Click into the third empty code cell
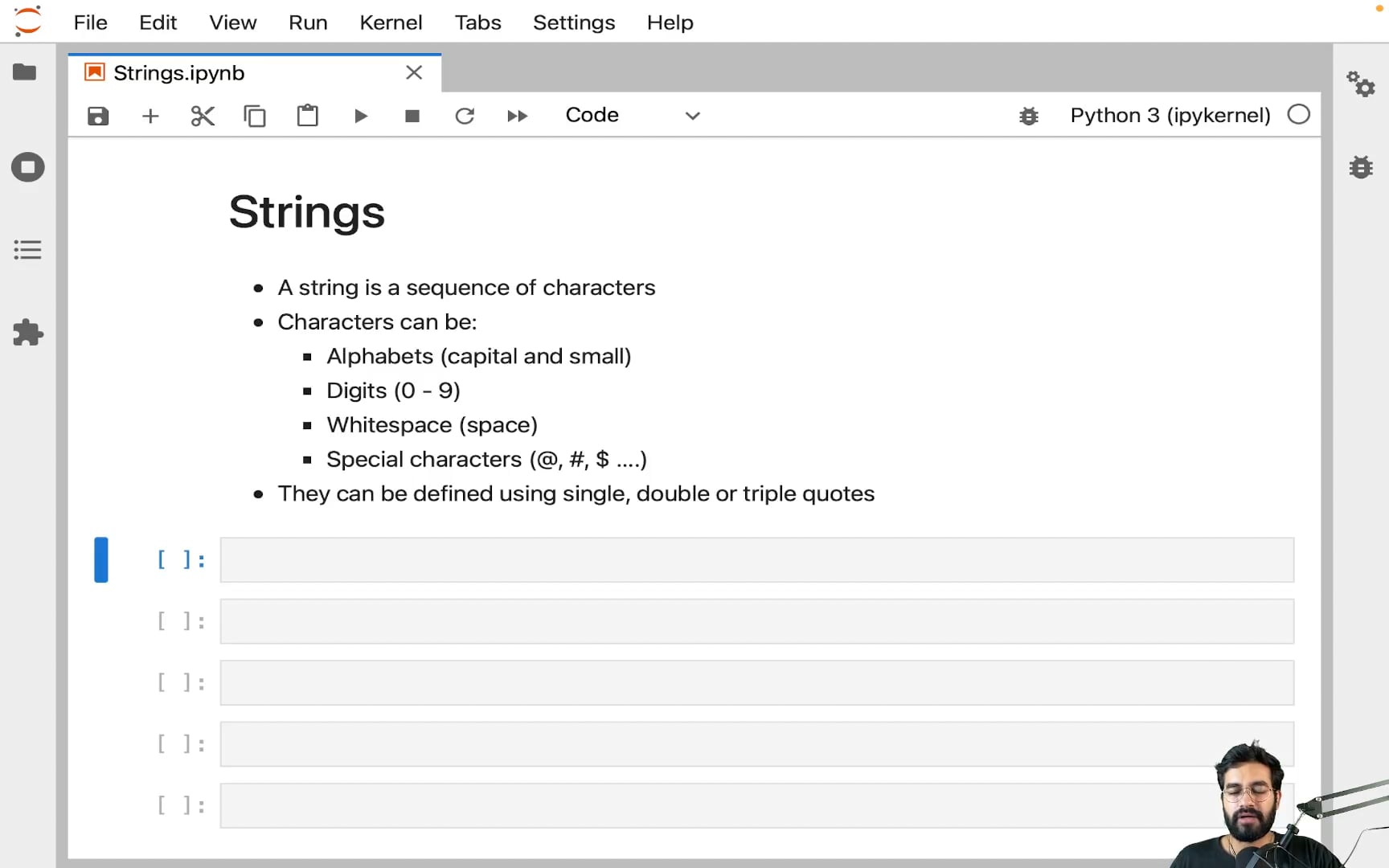1389x868 pixels. (x=756, y=682)
